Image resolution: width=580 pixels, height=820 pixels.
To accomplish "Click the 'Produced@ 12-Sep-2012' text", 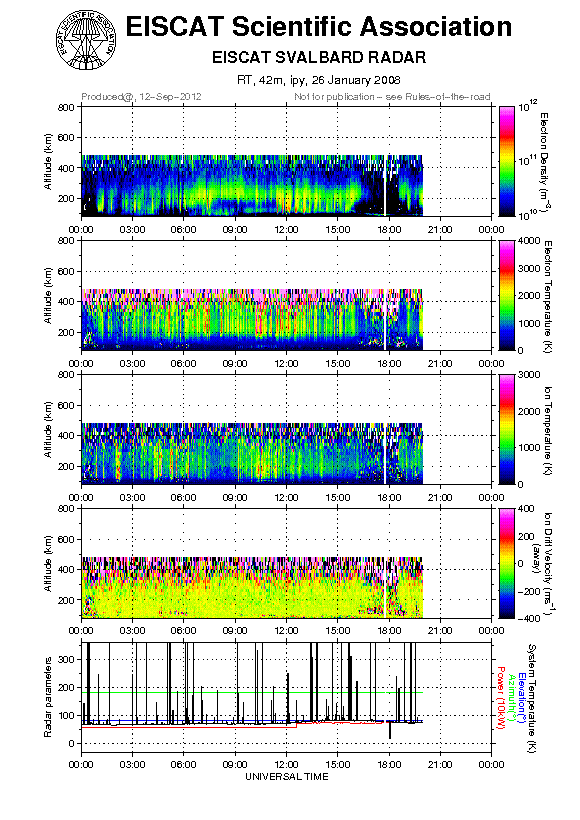I will (141, 97).
